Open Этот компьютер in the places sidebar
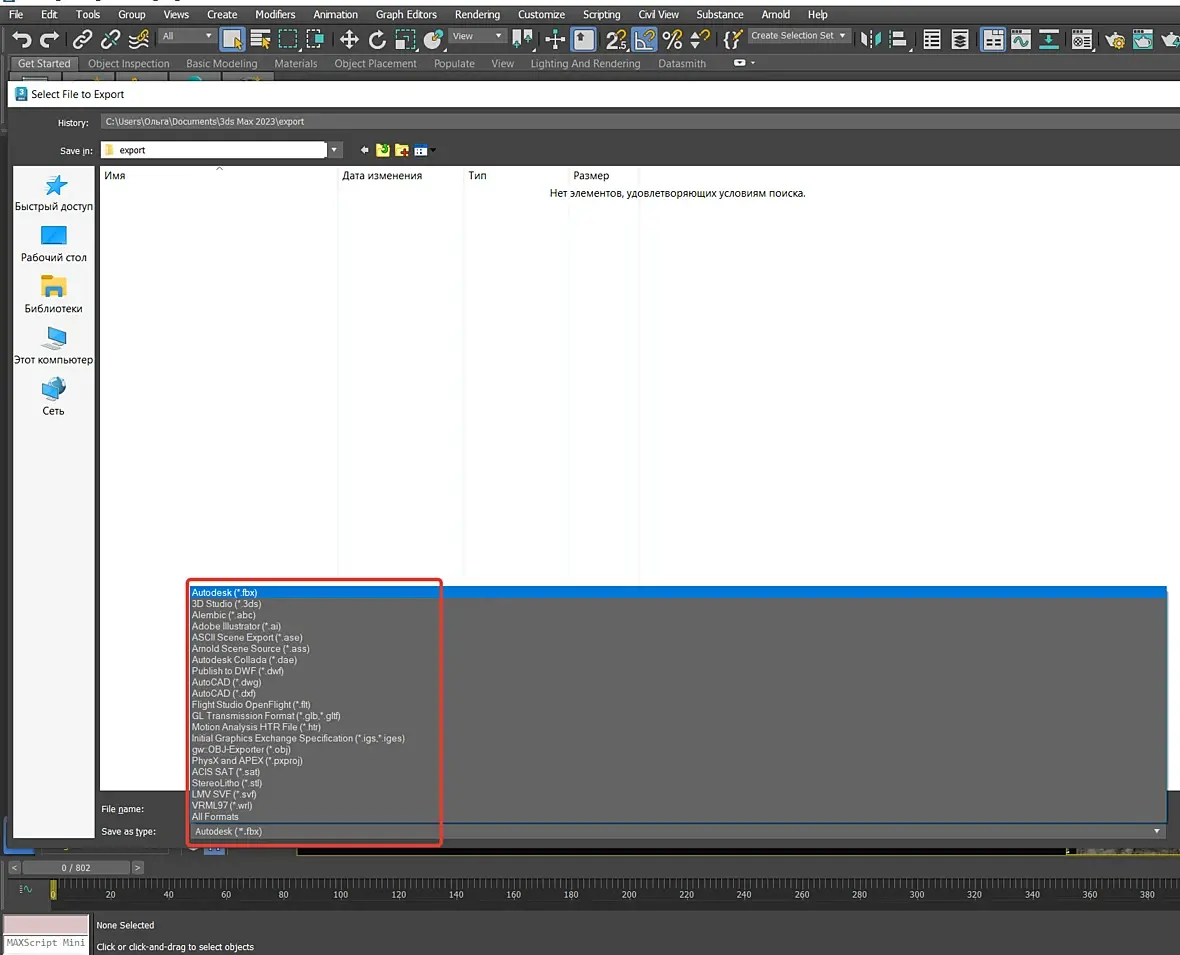 [x=54, y=346]
